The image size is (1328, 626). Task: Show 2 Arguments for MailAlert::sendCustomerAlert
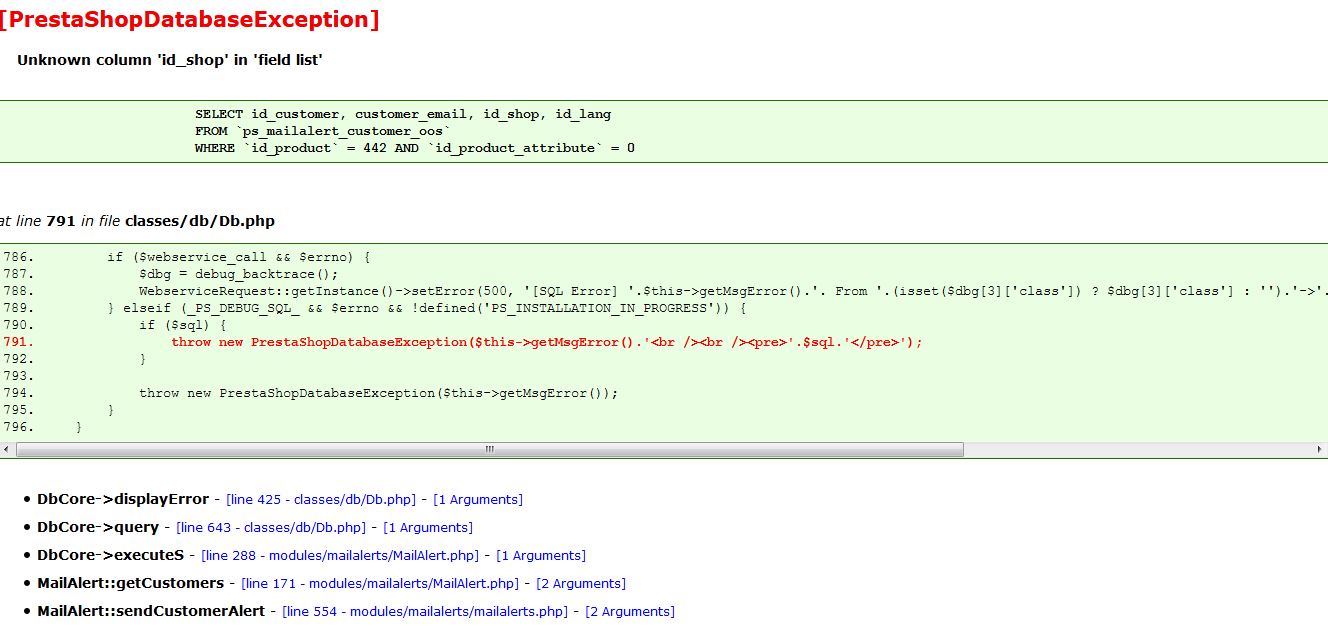click(630, 611)
